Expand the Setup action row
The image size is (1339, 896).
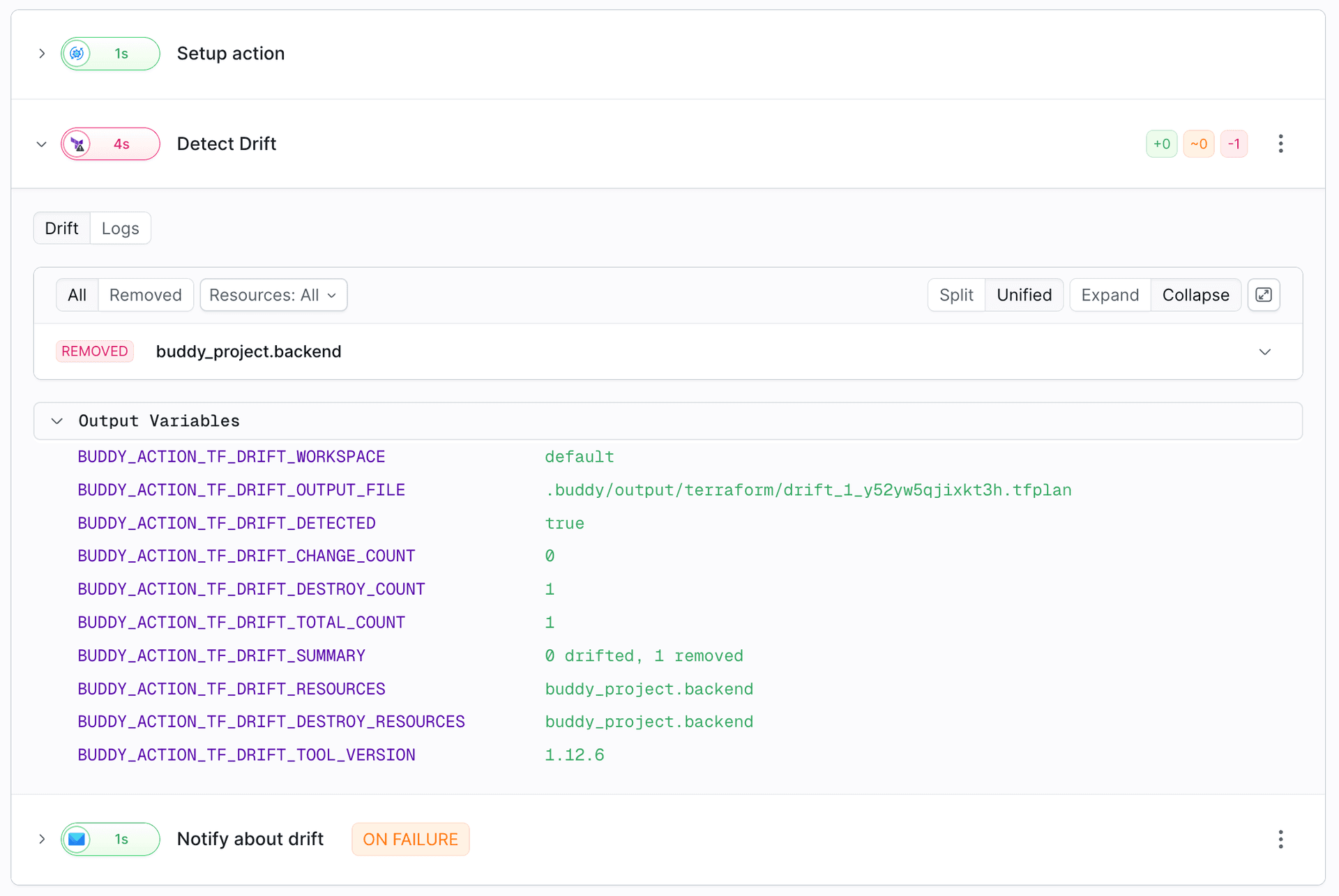(42, 54)
